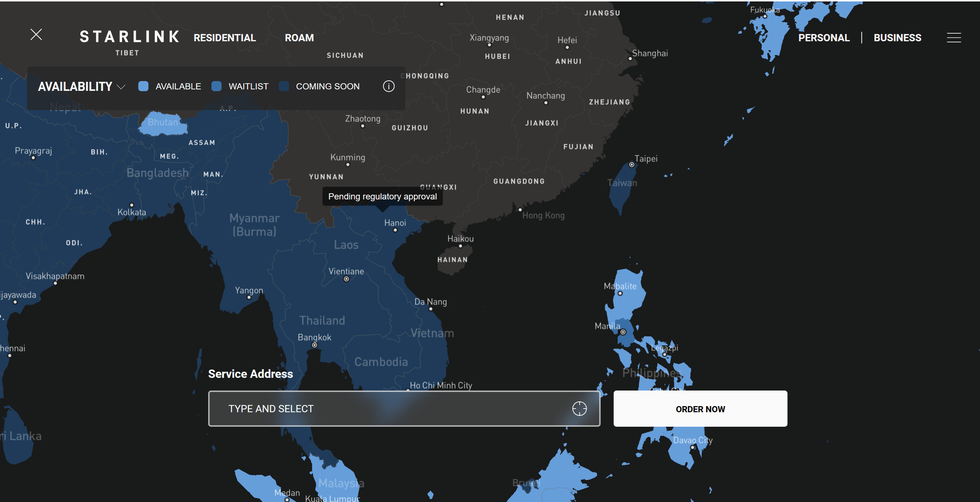Image resolution: width=980 pixels, height=502 pixels.
Task: Click the Vientiane city marker
Action: [x=346, y=279]
